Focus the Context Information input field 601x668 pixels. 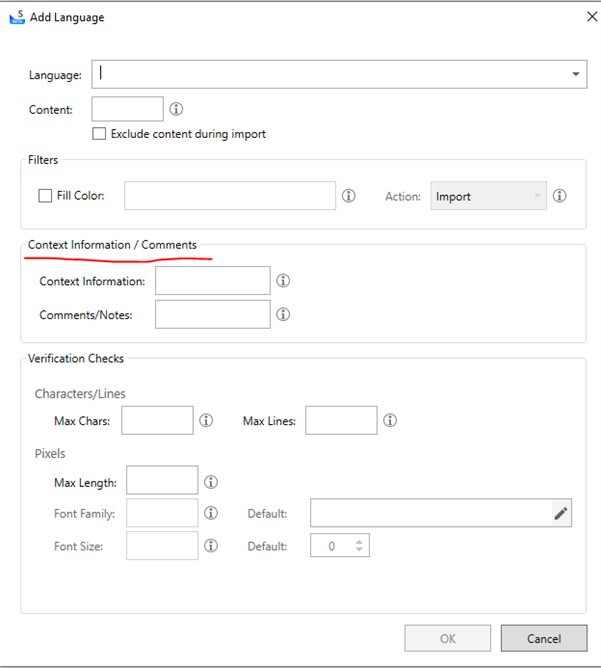click(x=213, y=280)
